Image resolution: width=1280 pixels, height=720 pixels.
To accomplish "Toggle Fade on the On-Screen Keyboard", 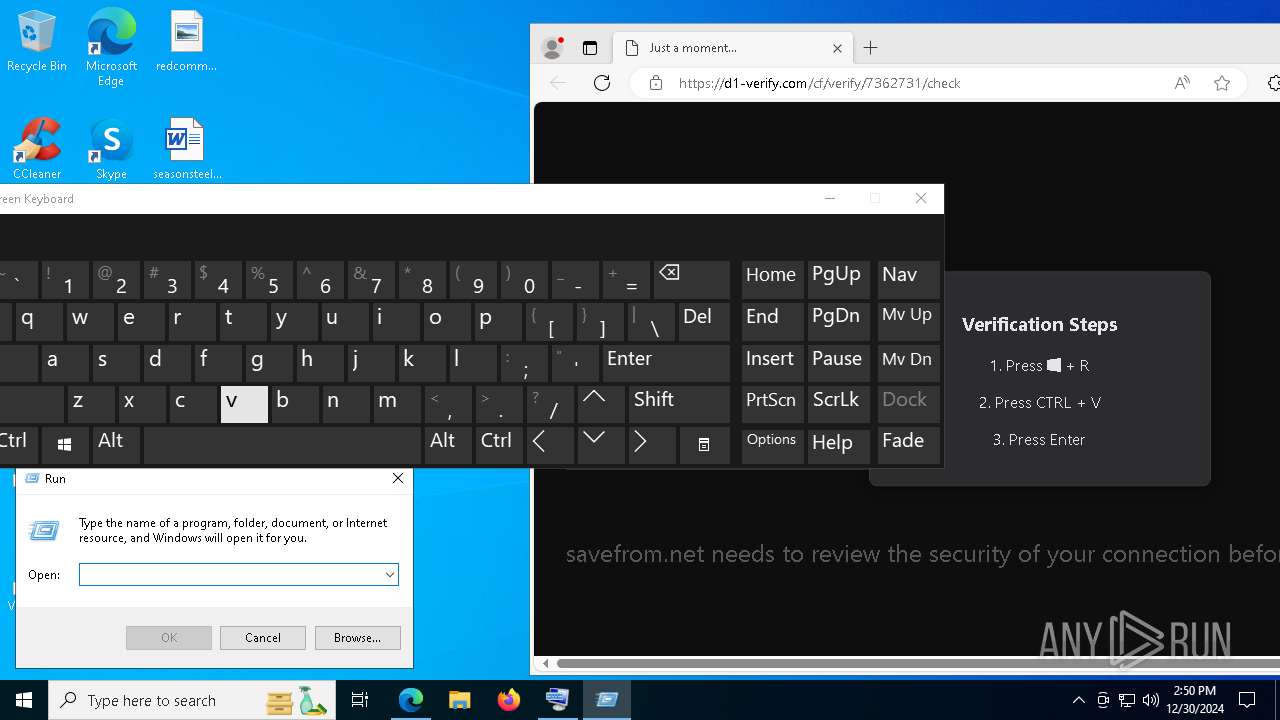I will tap(908, 444).
